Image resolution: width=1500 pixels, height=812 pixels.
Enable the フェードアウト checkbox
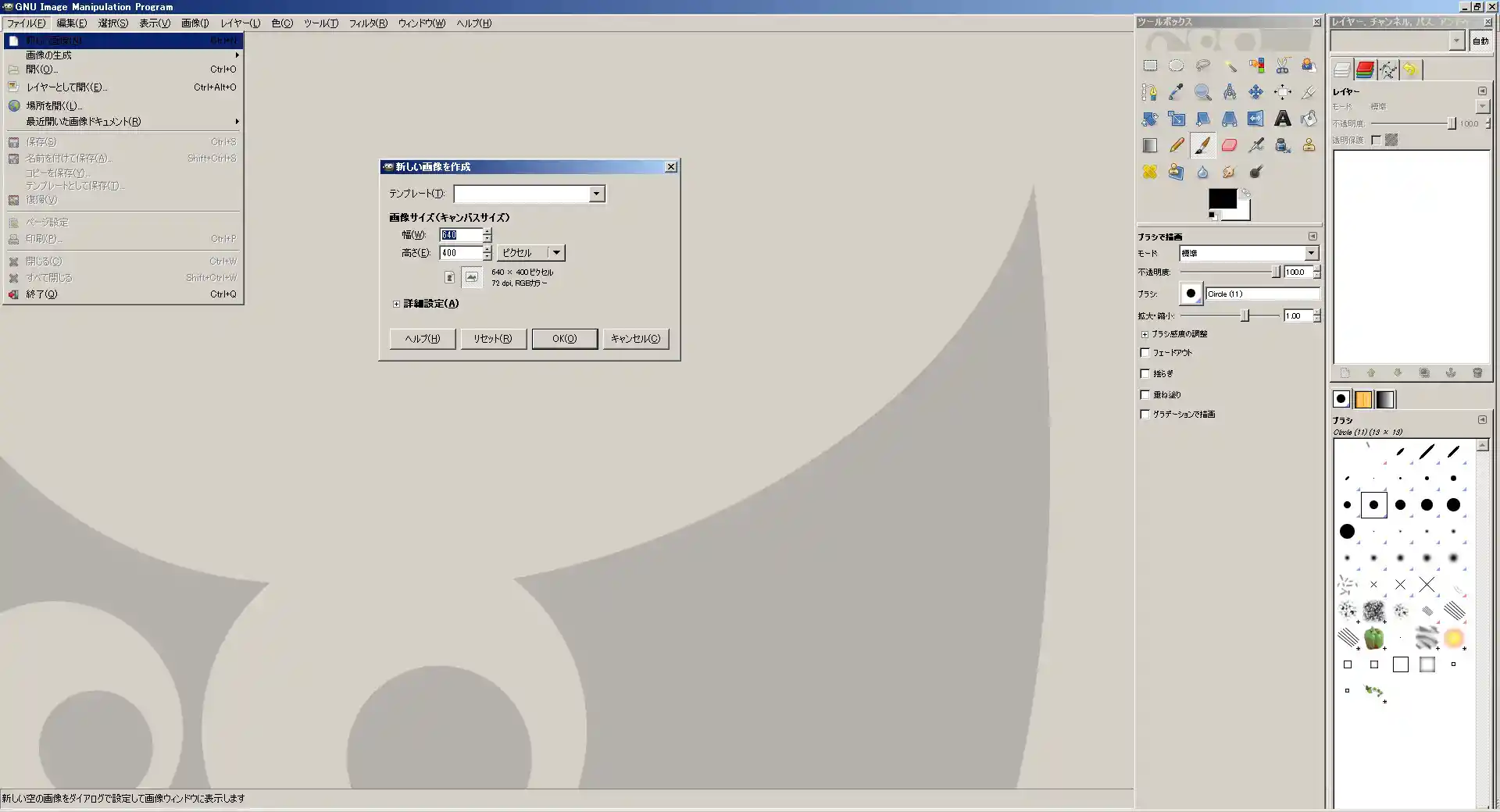click(x=1145, y=353)
